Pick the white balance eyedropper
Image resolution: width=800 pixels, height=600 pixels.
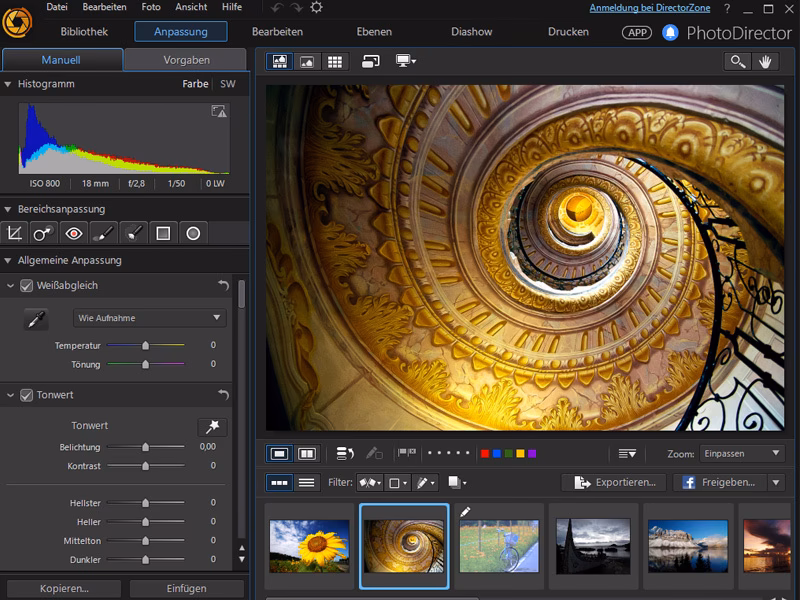coord(36,319)
